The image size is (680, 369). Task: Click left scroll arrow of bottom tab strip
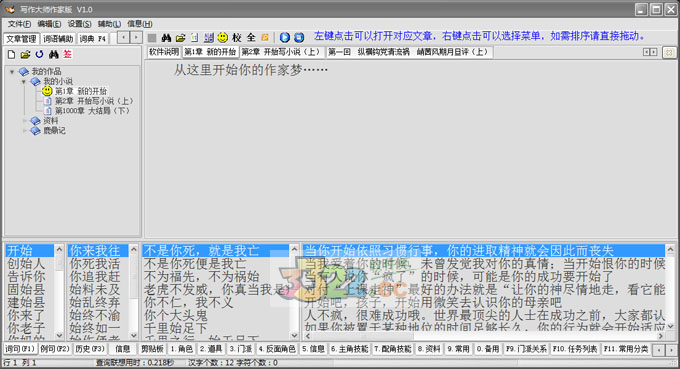(659, 349)
